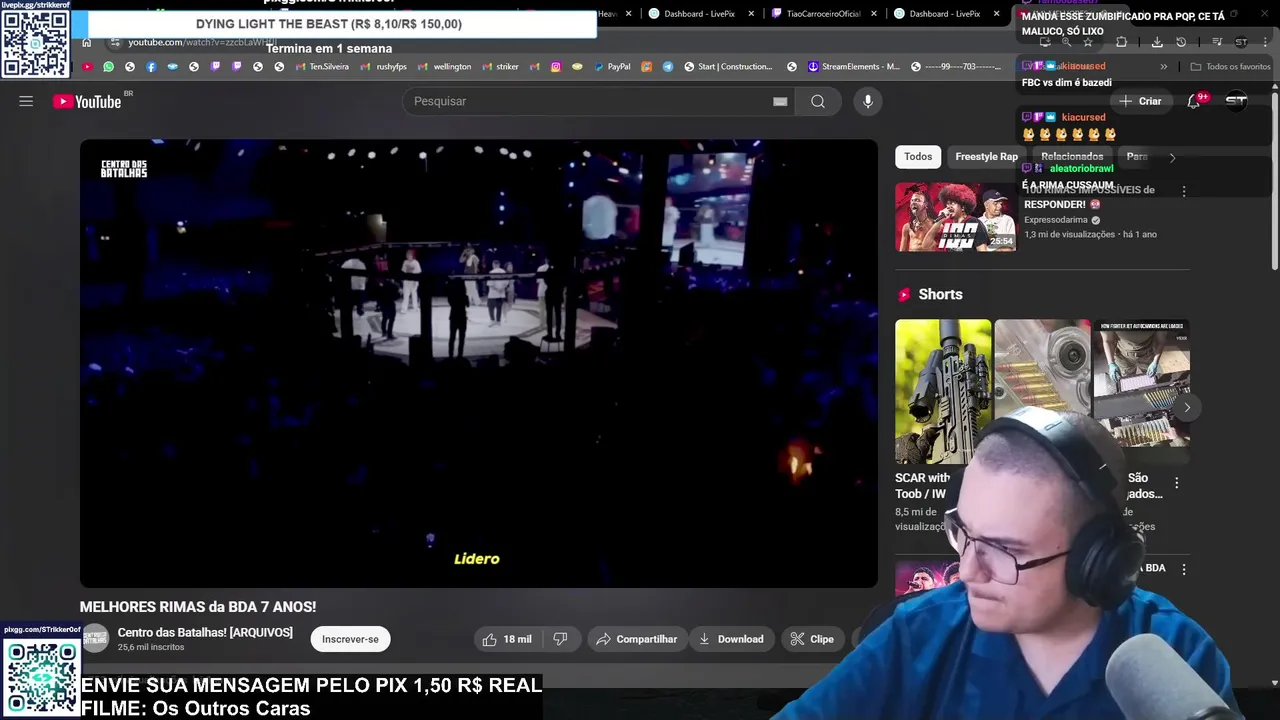Click the video title MELHORES RIMAS da BDA

198,607
